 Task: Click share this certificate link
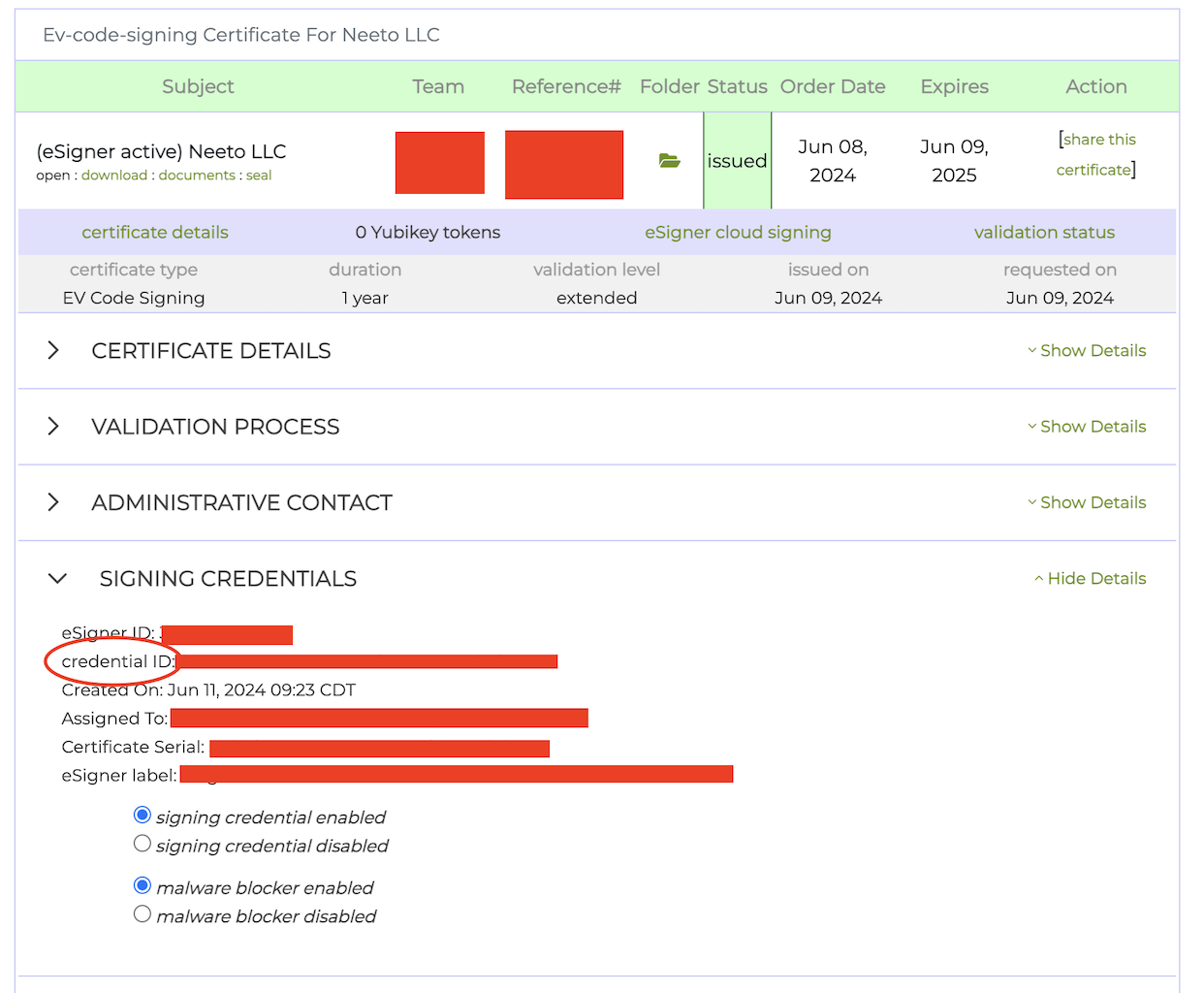(x=1096, y=154)
